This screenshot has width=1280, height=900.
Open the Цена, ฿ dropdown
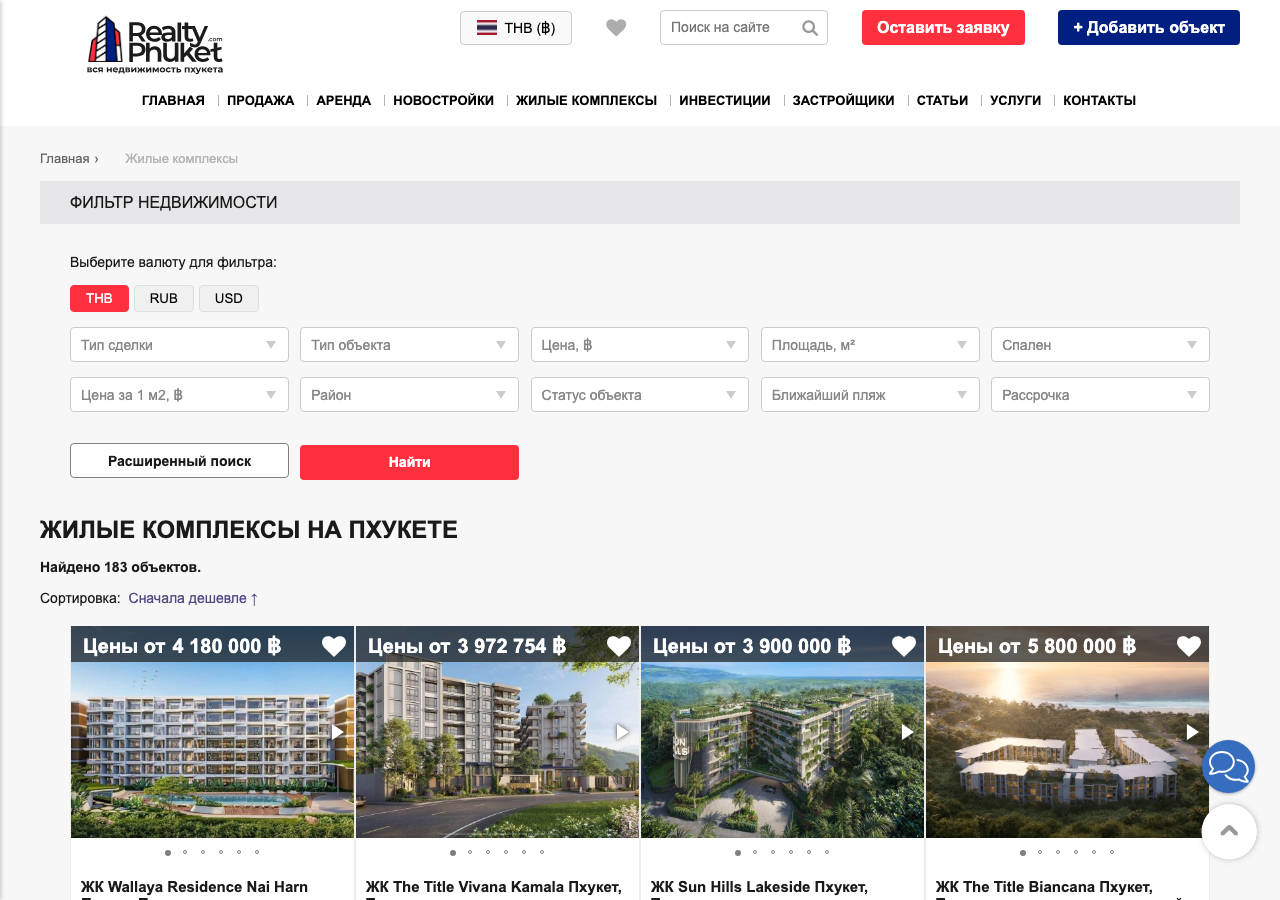[x=640, y=345]
